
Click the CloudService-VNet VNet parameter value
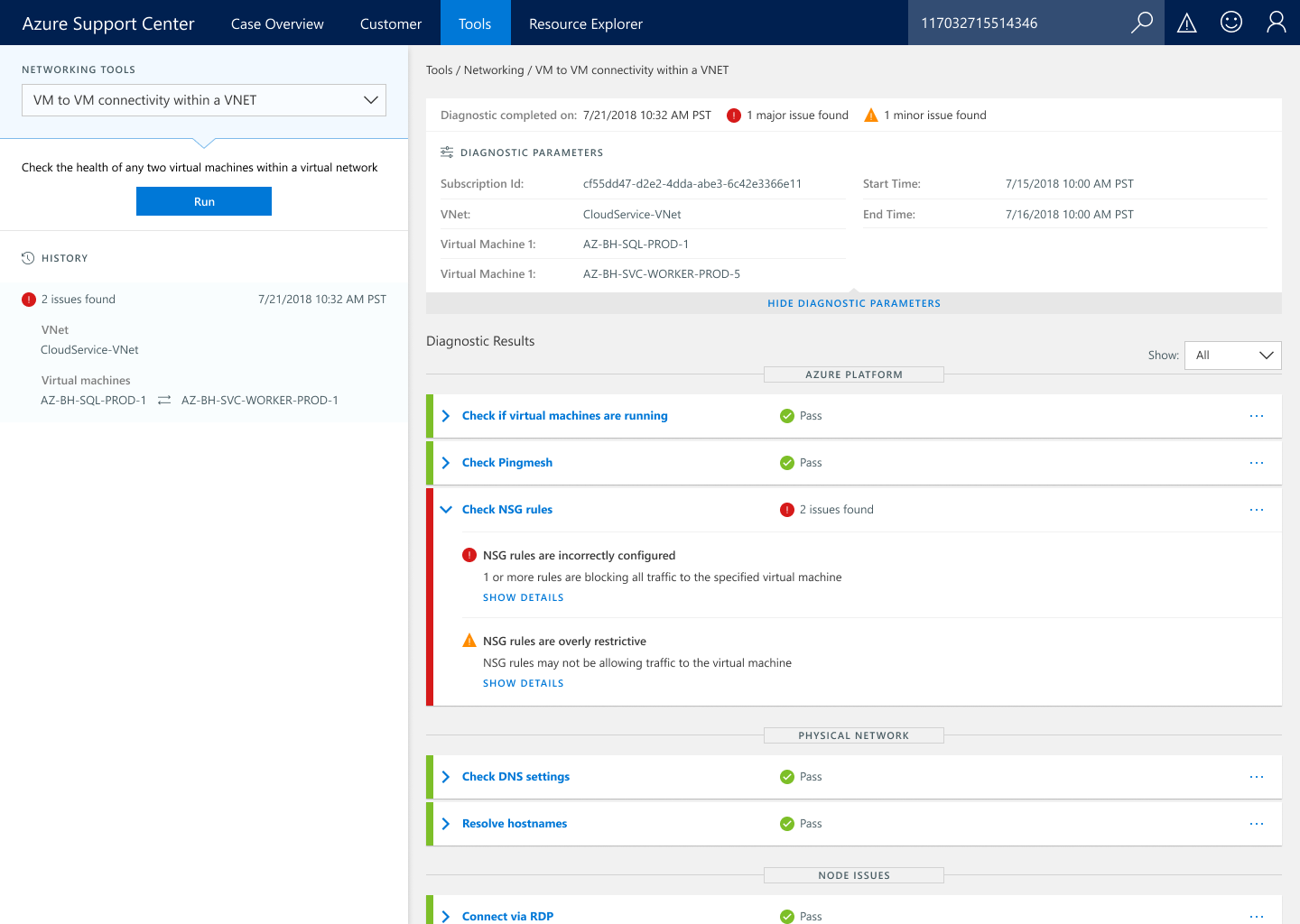point(632,215)
